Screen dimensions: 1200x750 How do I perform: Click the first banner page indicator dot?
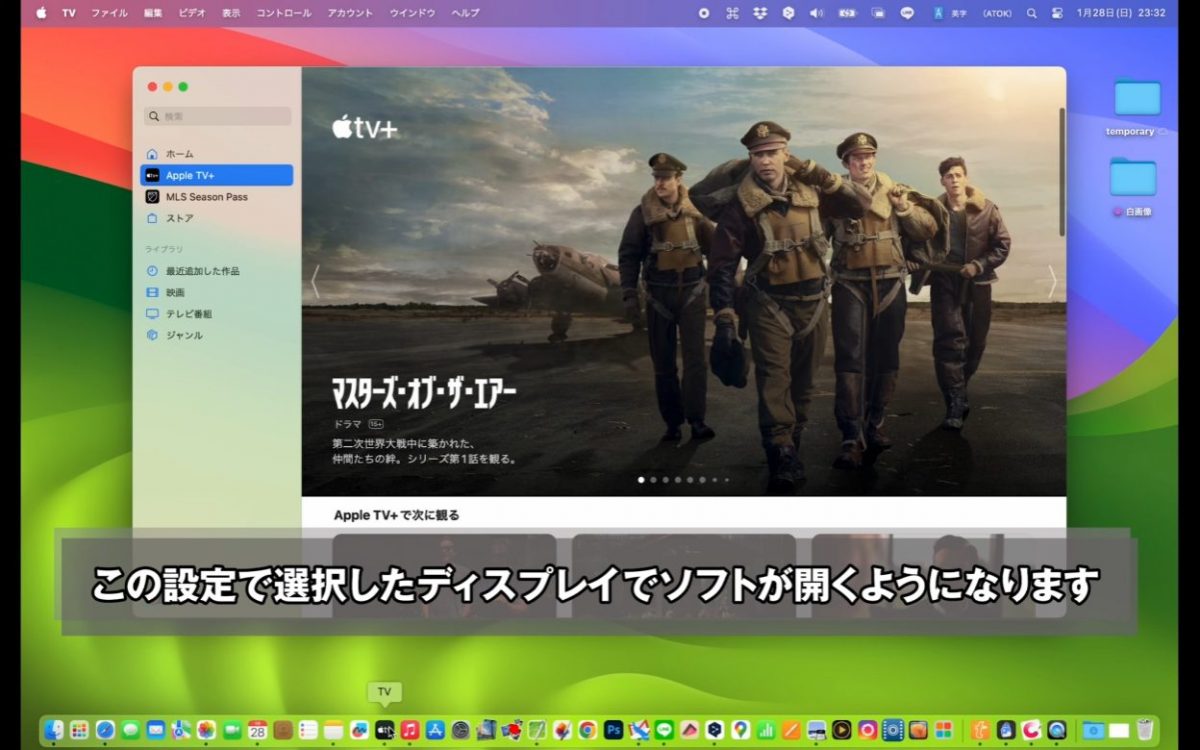(642, 480)
